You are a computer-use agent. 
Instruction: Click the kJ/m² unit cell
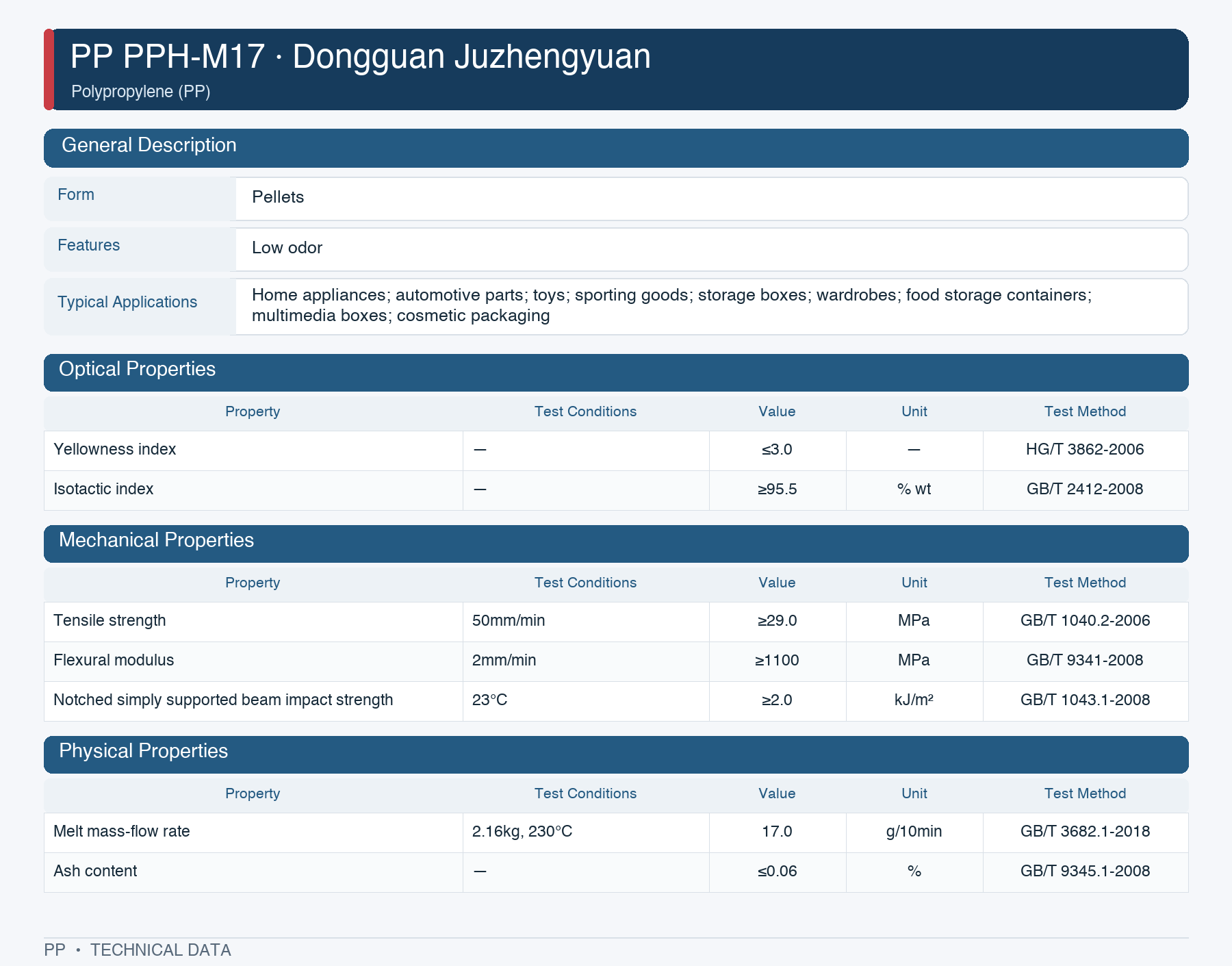click(x=914, y=700)
